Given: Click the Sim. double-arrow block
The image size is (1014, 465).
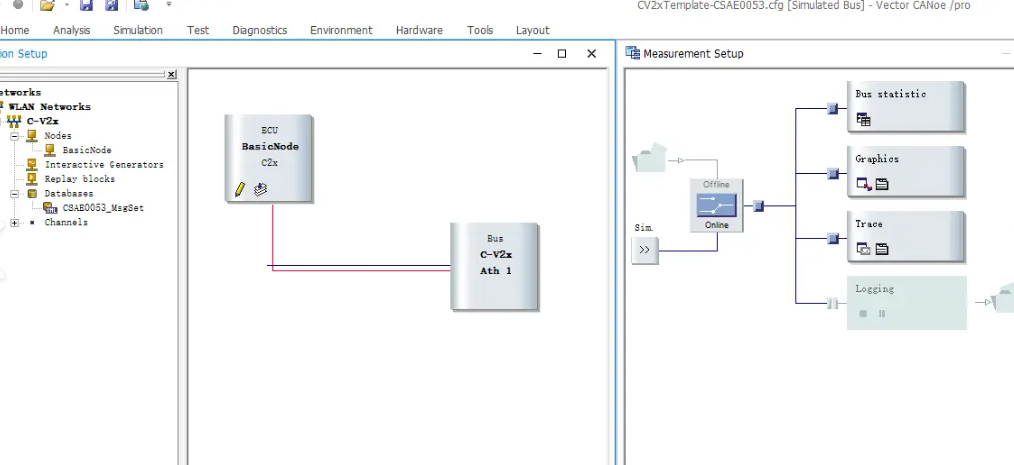Looking at the screenshot, I should click(645, 250).
